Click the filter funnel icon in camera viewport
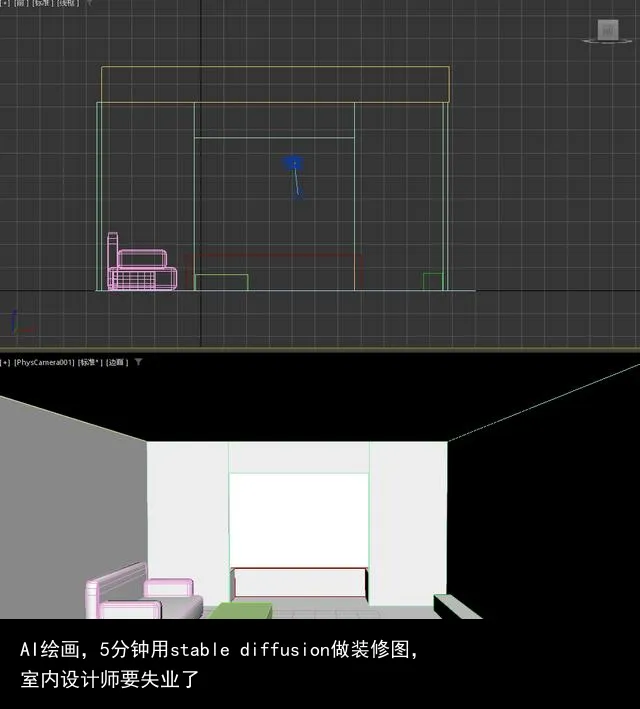This screenshot has width=640, height=709. [139, 362]
